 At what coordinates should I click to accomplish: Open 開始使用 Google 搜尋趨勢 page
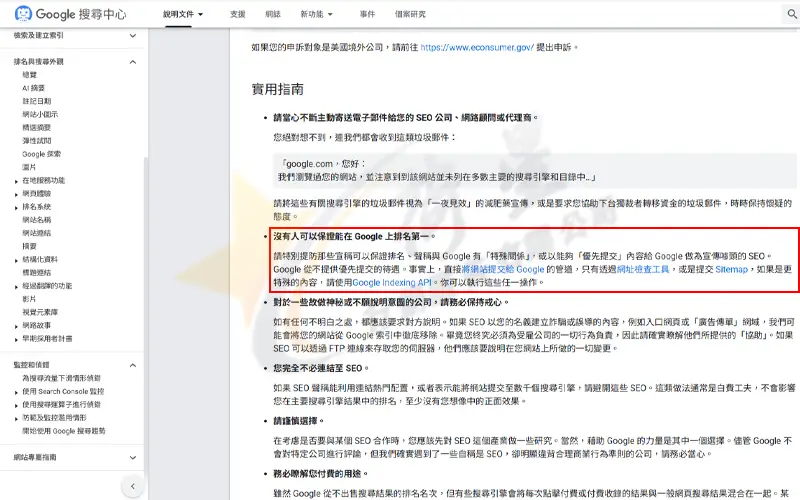[64, 431]
